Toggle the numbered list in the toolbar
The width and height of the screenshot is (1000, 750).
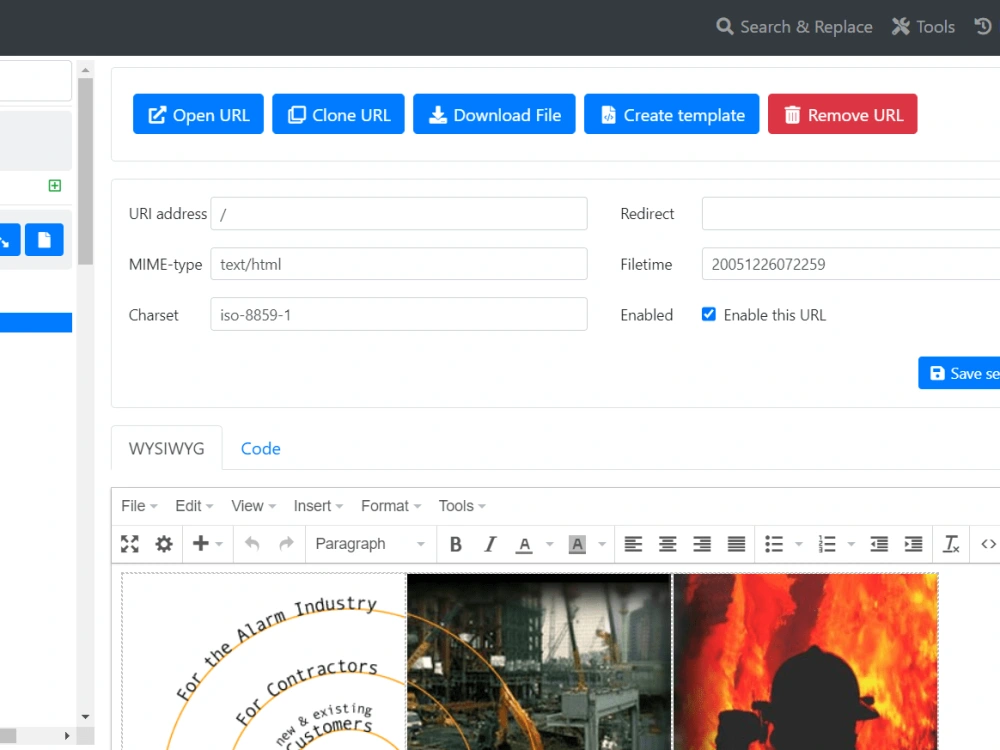828,544
